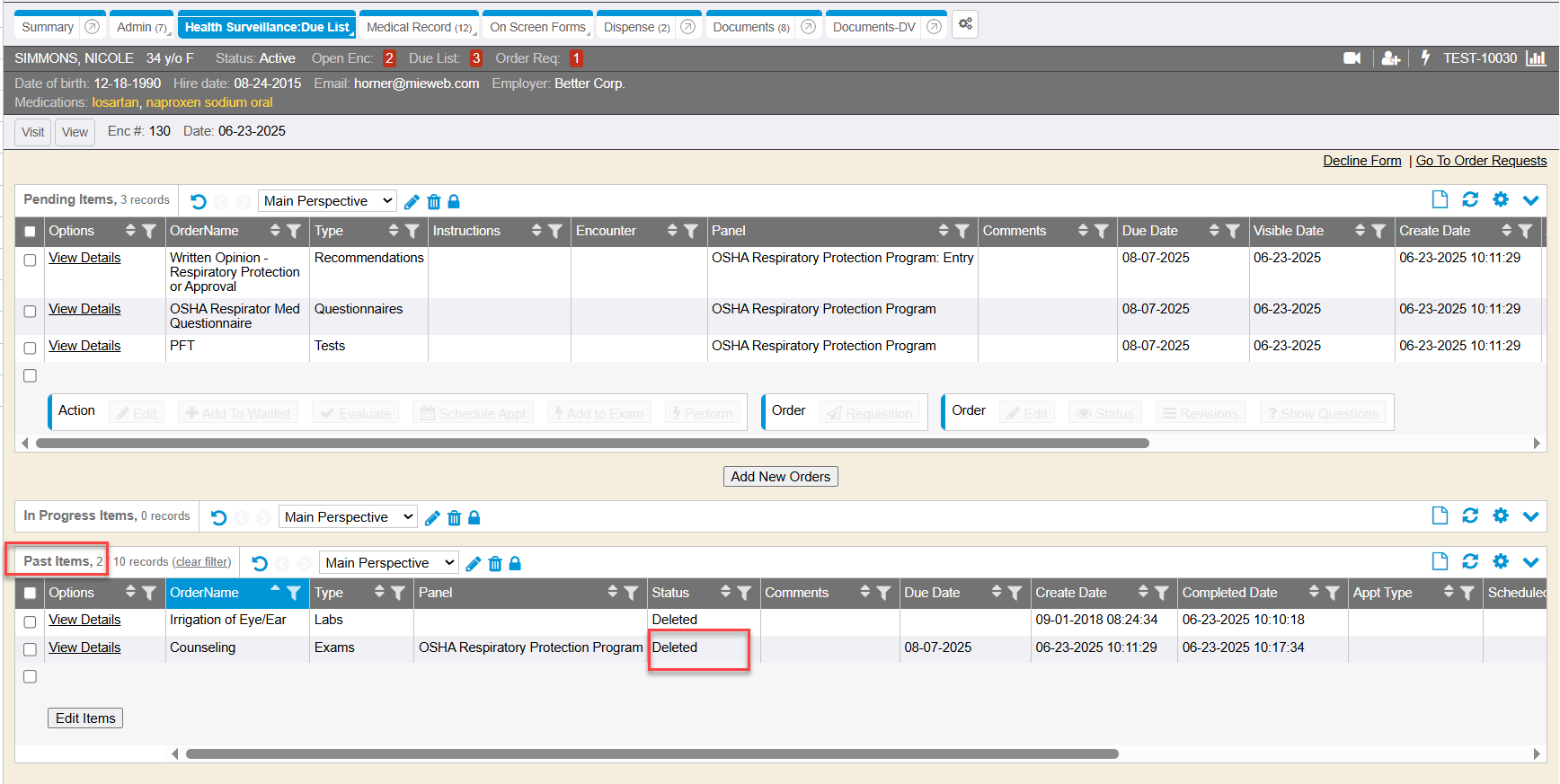Viewport: 1560px width, 784px height.
Task: Click the Add New Orders button
Action: pyautogui.click(x=780, y=477)
